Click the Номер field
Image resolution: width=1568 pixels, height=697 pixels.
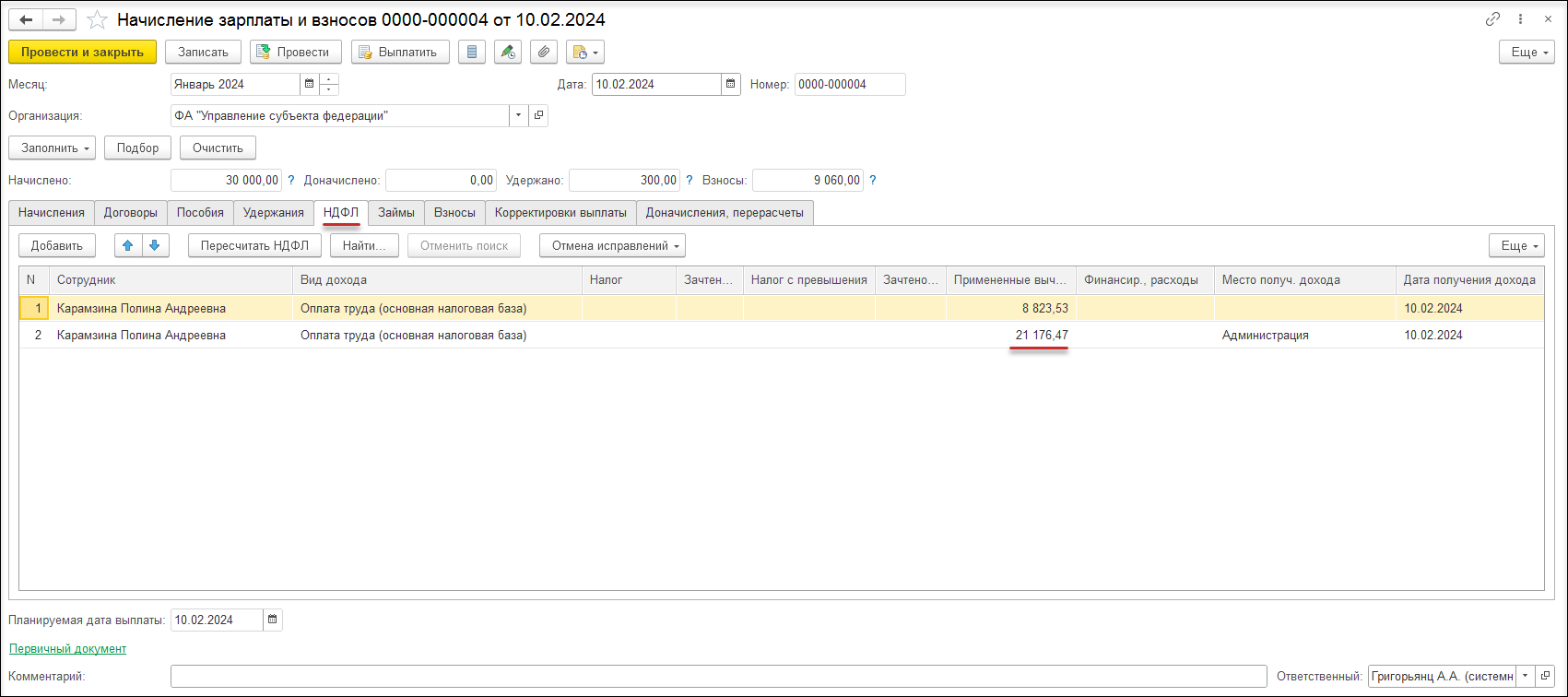point(850,84)
